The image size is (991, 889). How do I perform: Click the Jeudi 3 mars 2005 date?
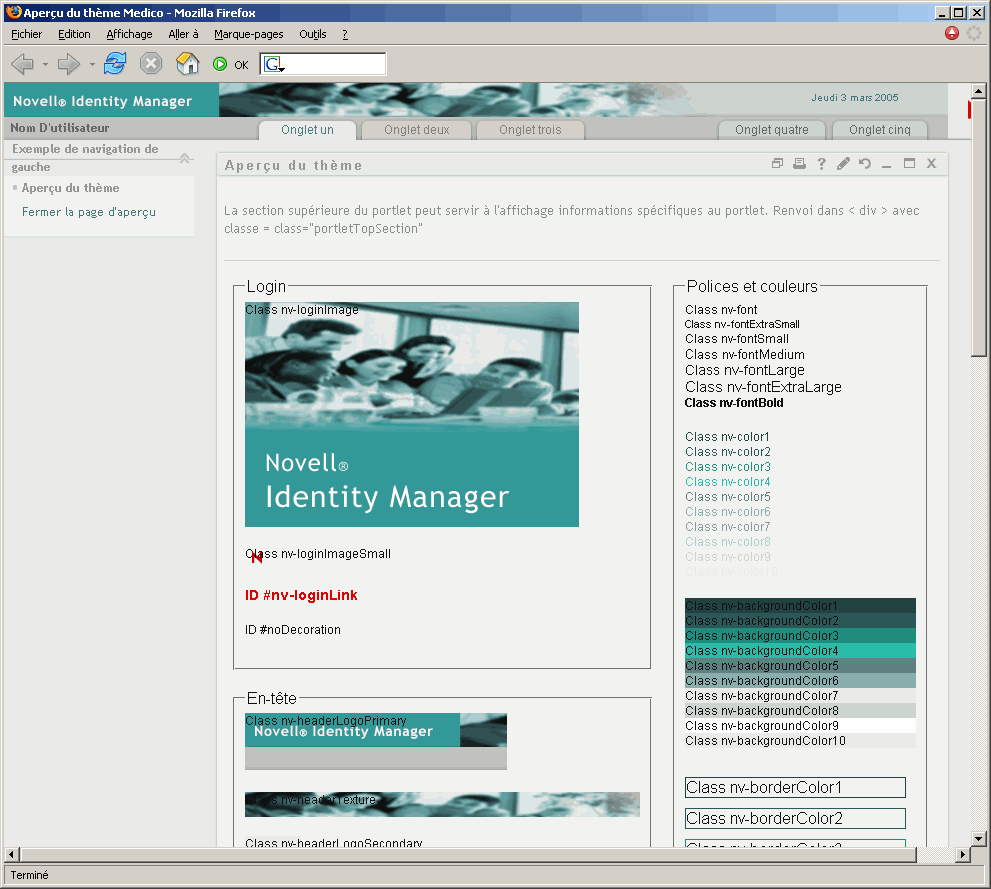[x=854, y=97]
